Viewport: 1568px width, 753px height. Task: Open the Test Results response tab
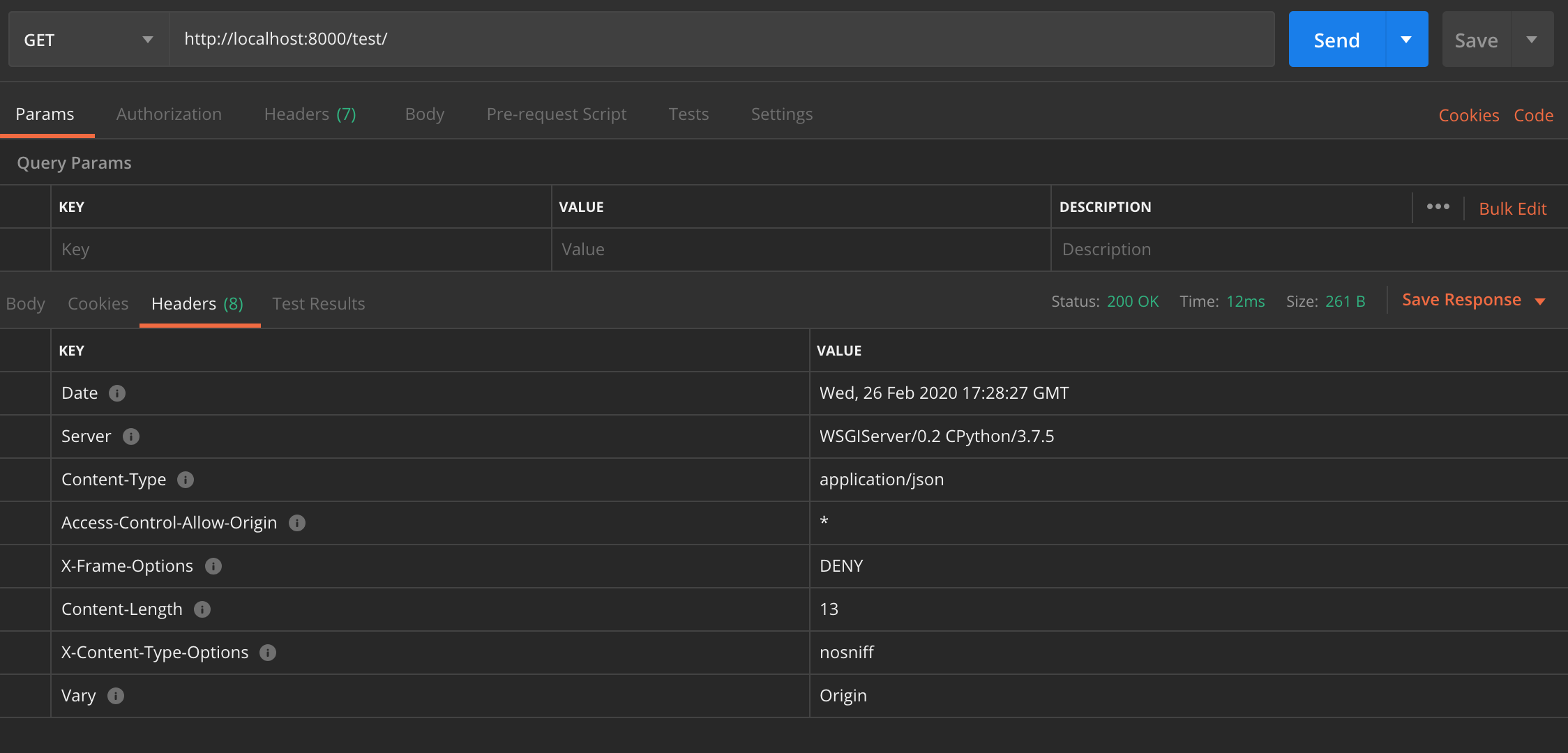click(x=318, y=303)
